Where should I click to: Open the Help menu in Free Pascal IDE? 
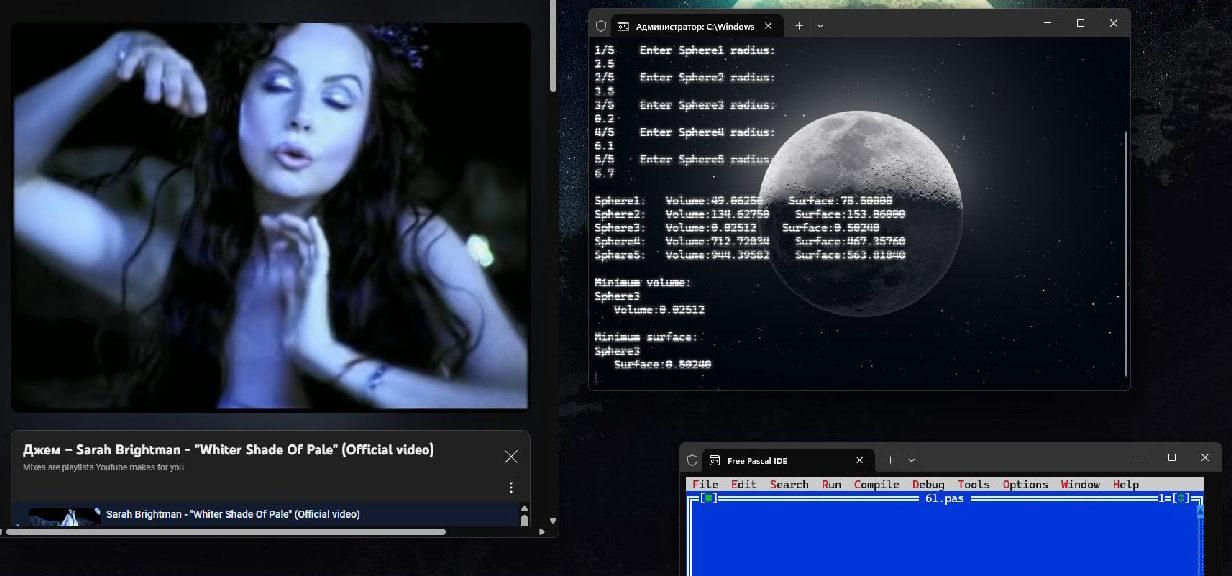click(x=1126, y=484)
